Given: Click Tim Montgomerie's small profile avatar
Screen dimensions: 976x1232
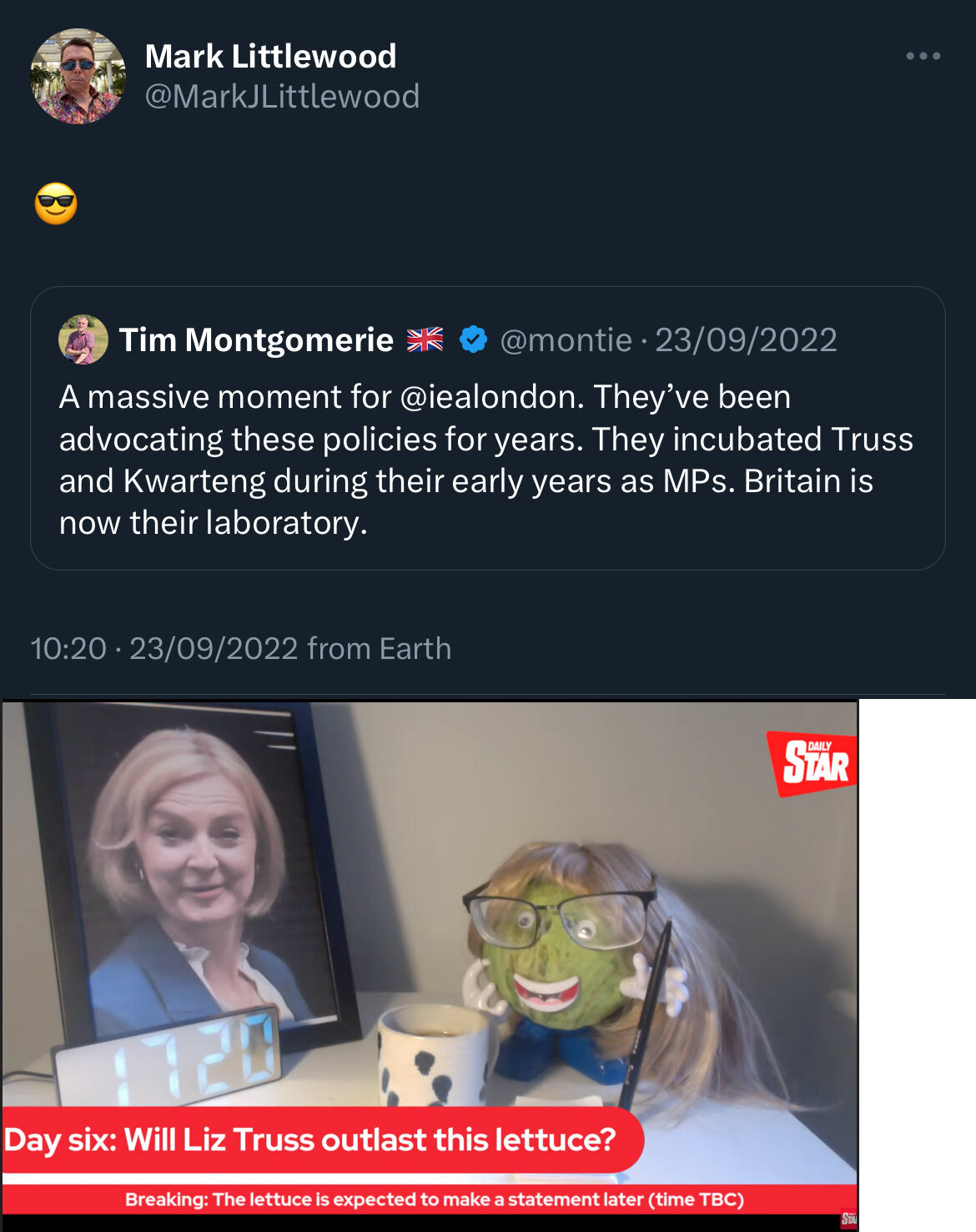Looking at the screenshot, I should 83,339.
